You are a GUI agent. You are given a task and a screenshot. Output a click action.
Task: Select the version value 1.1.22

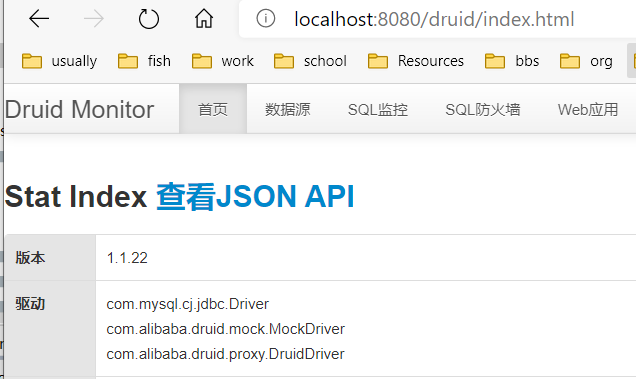pos(127,258)
